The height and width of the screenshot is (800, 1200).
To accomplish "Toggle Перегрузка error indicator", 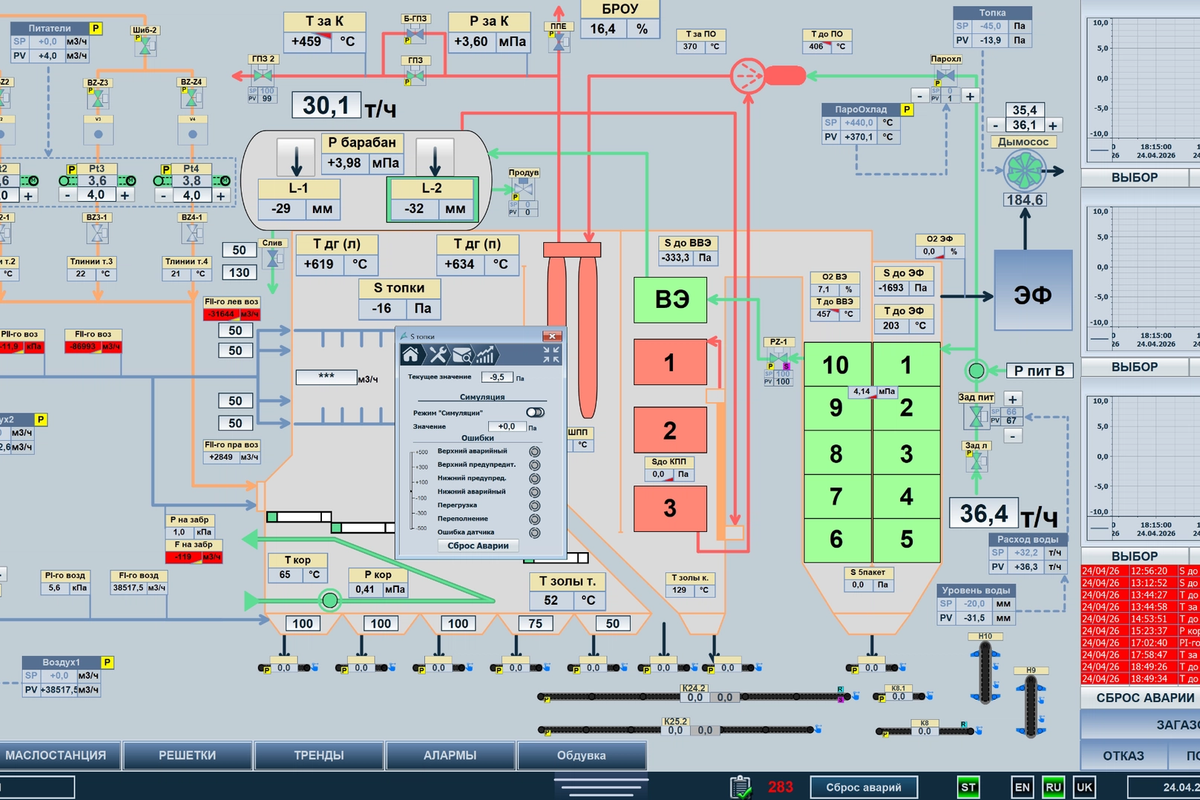I will click(535, 506).
